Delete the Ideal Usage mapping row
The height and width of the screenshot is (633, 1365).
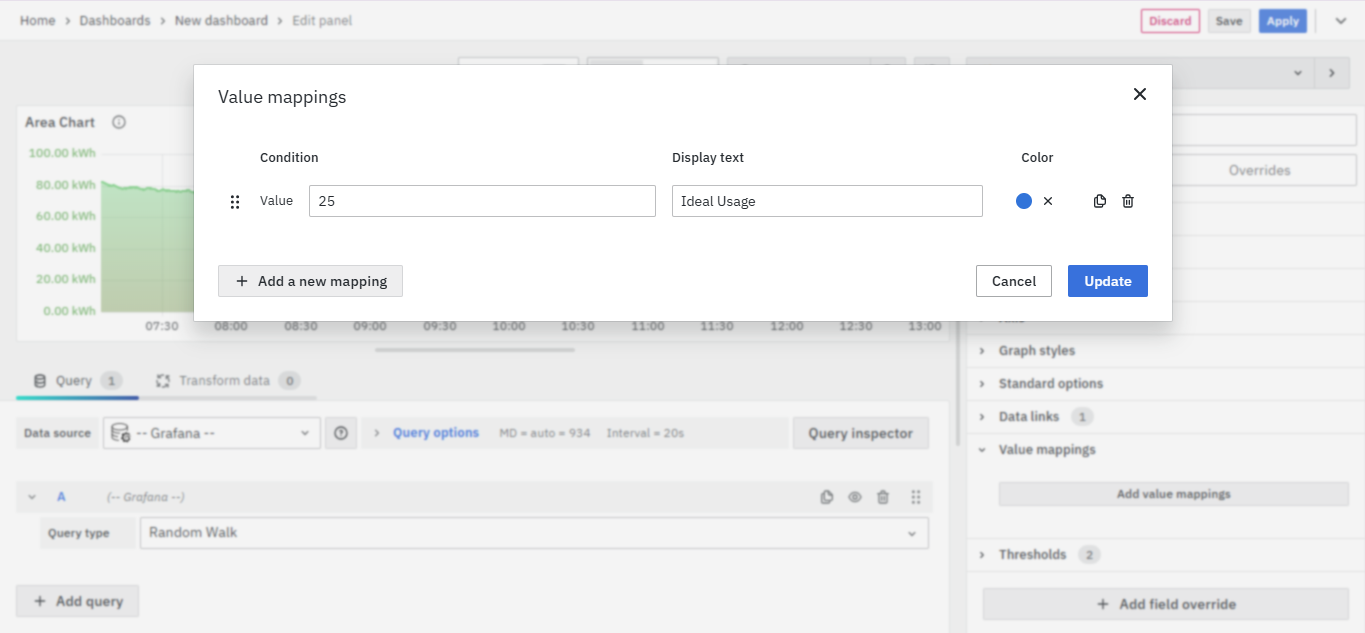(1128, 201)
